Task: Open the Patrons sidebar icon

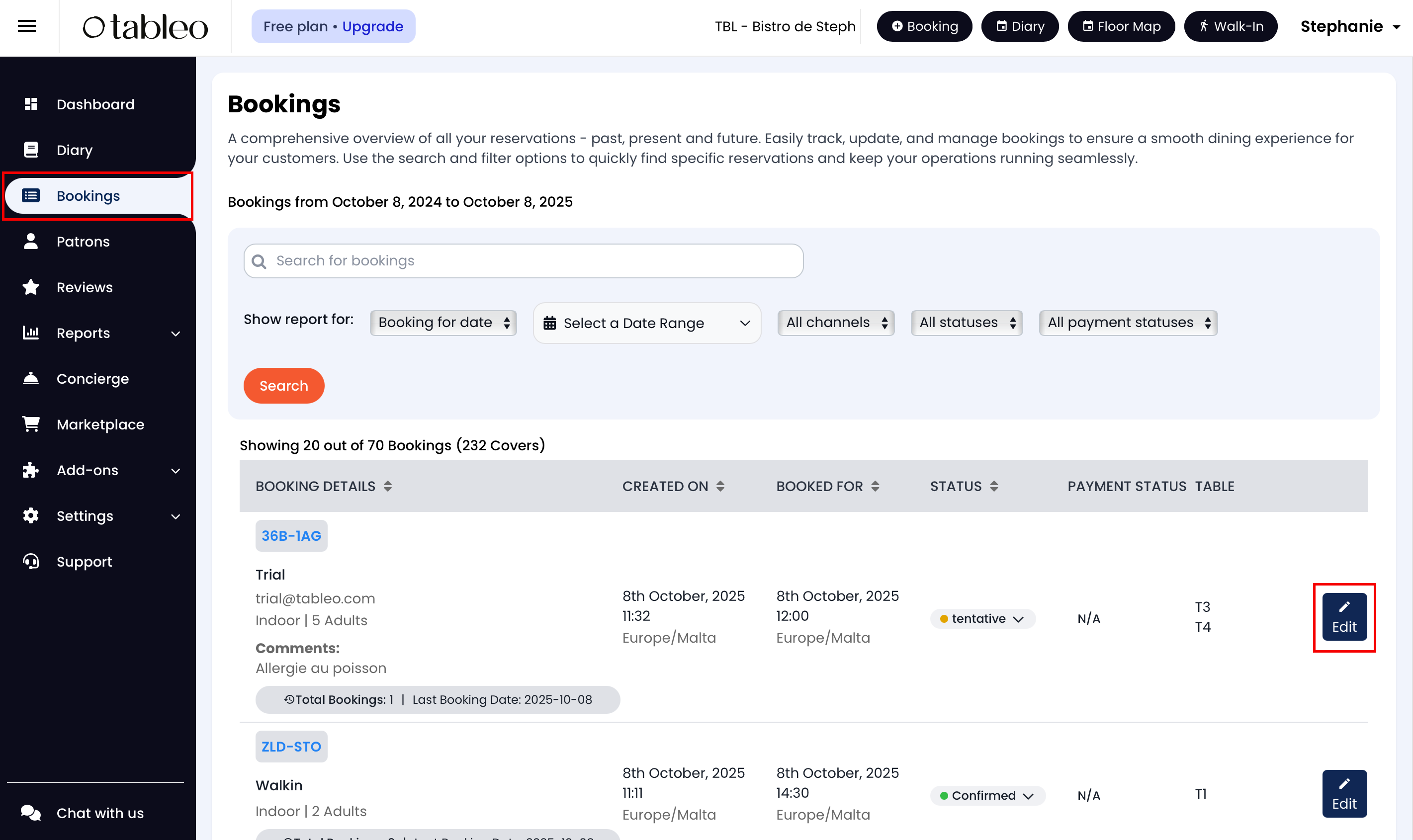Action: [30, 241]
